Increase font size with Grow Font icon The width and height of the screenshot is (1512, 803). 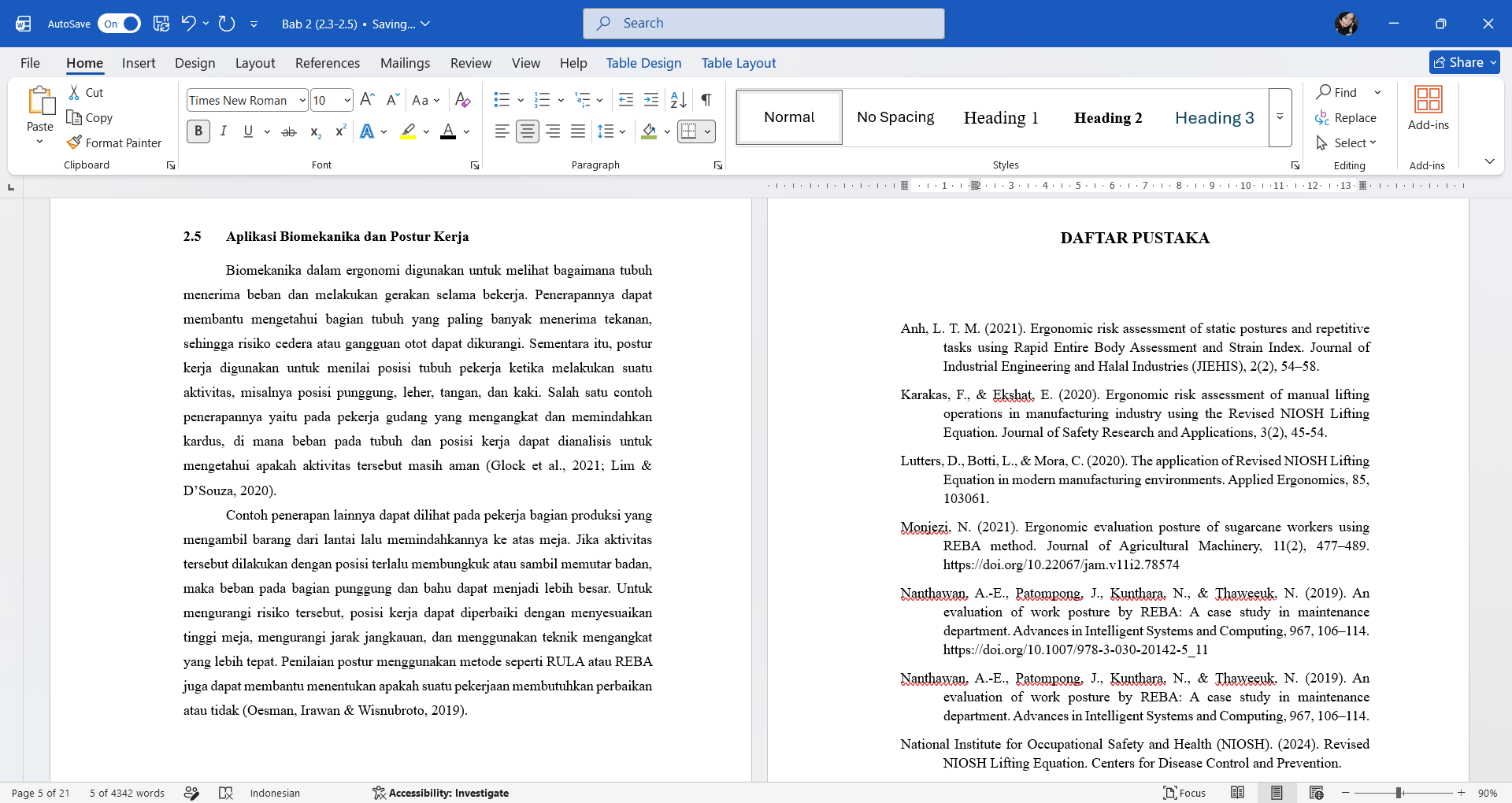(367, 100)
